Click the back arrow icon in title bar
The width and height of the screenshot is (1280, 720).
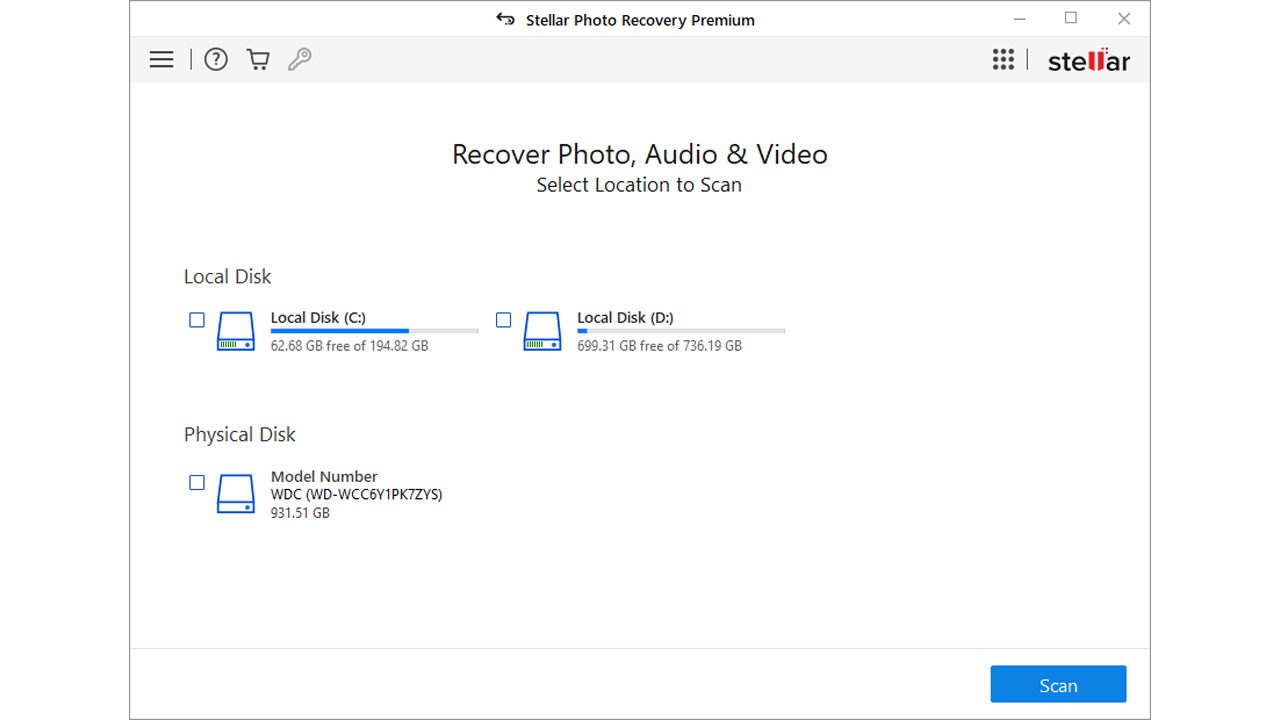coord(506,19)
